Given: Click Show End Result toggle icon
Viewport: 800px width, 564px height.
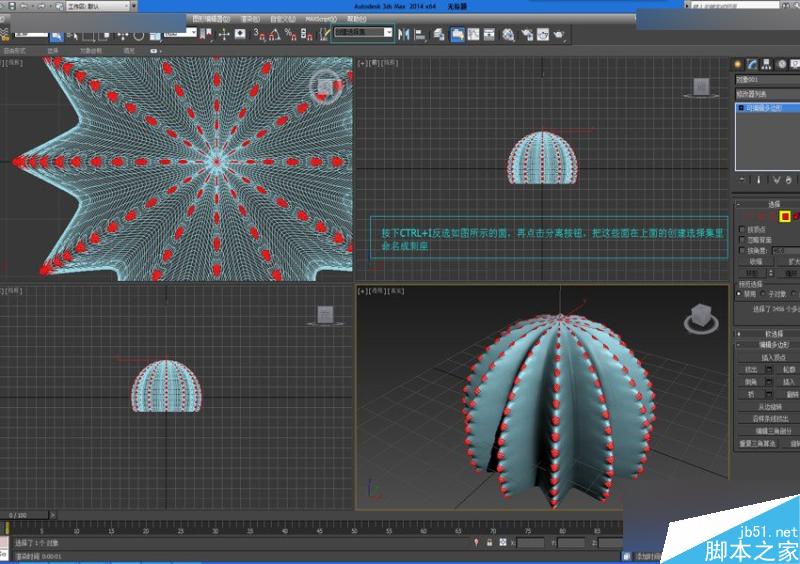Looking at the screenshot, I should point(759,180).
